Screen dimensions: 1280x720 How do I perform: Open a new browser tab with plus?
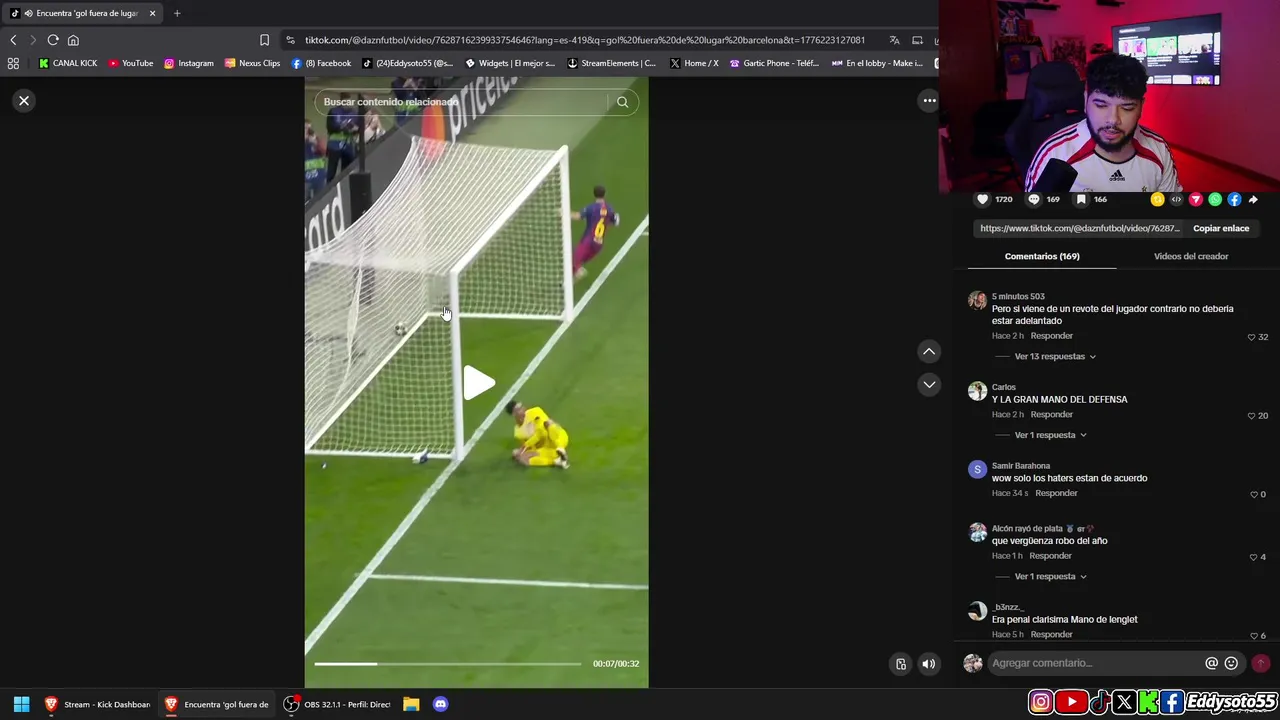coord(177,13)
